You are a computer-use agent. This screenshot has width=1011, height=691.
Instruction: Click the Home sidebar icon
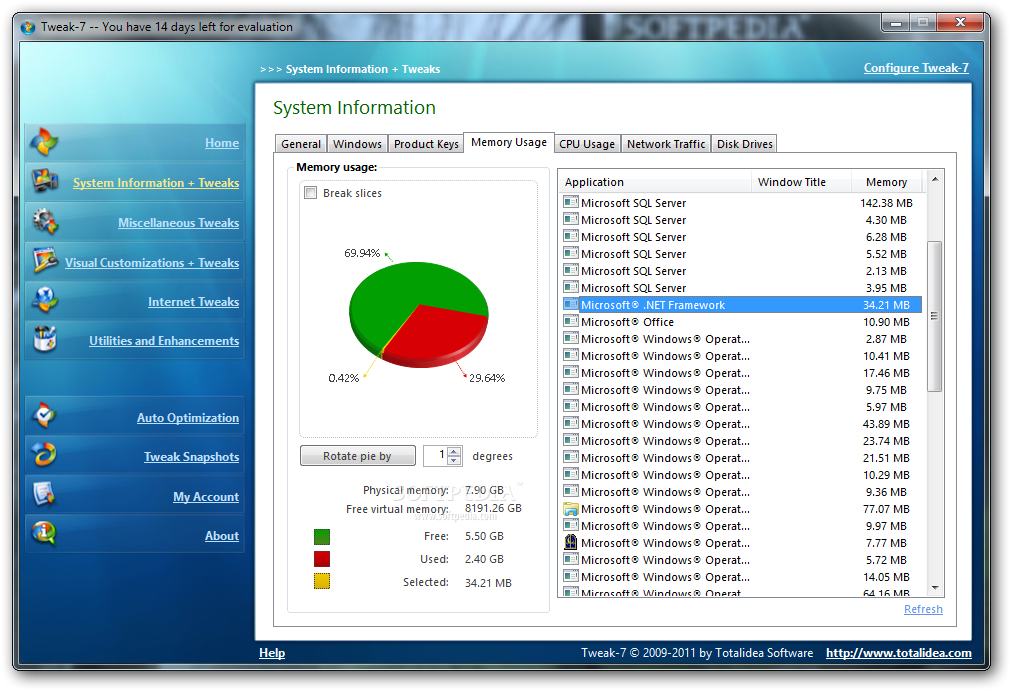point(44,142)
